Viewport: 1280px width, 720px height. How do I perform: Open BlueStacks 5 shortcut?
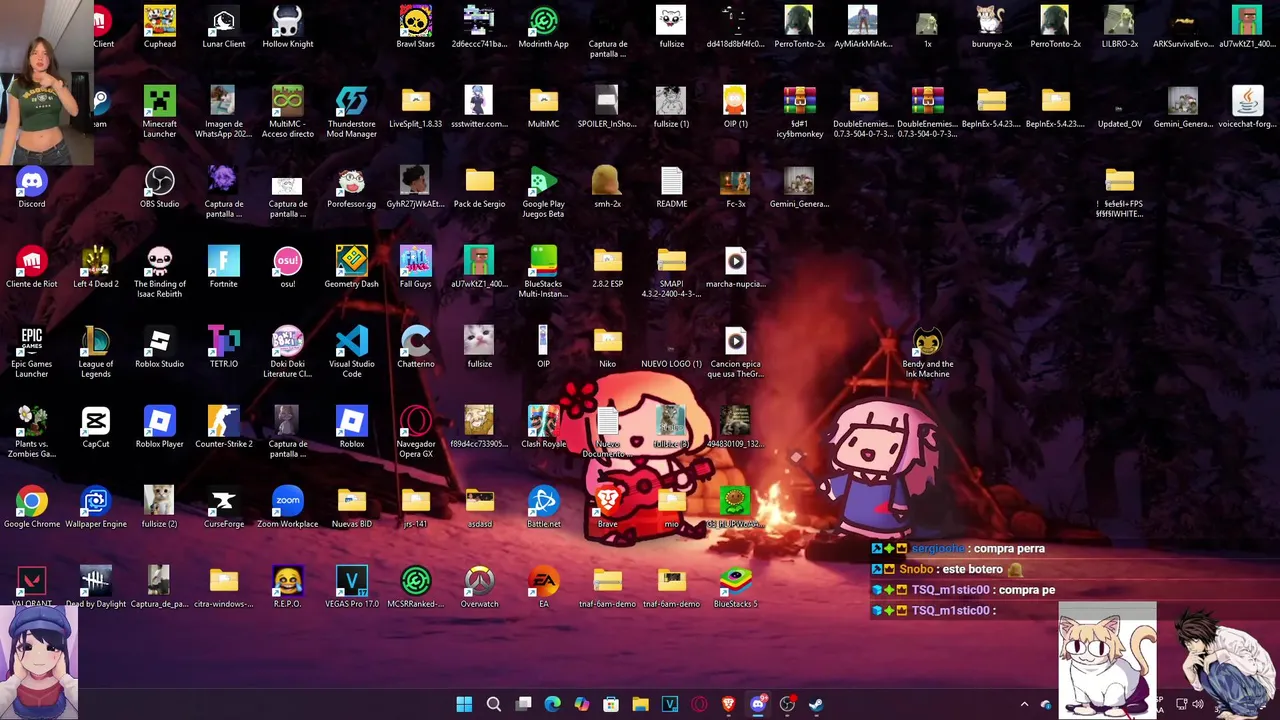(x=735, y=587)
